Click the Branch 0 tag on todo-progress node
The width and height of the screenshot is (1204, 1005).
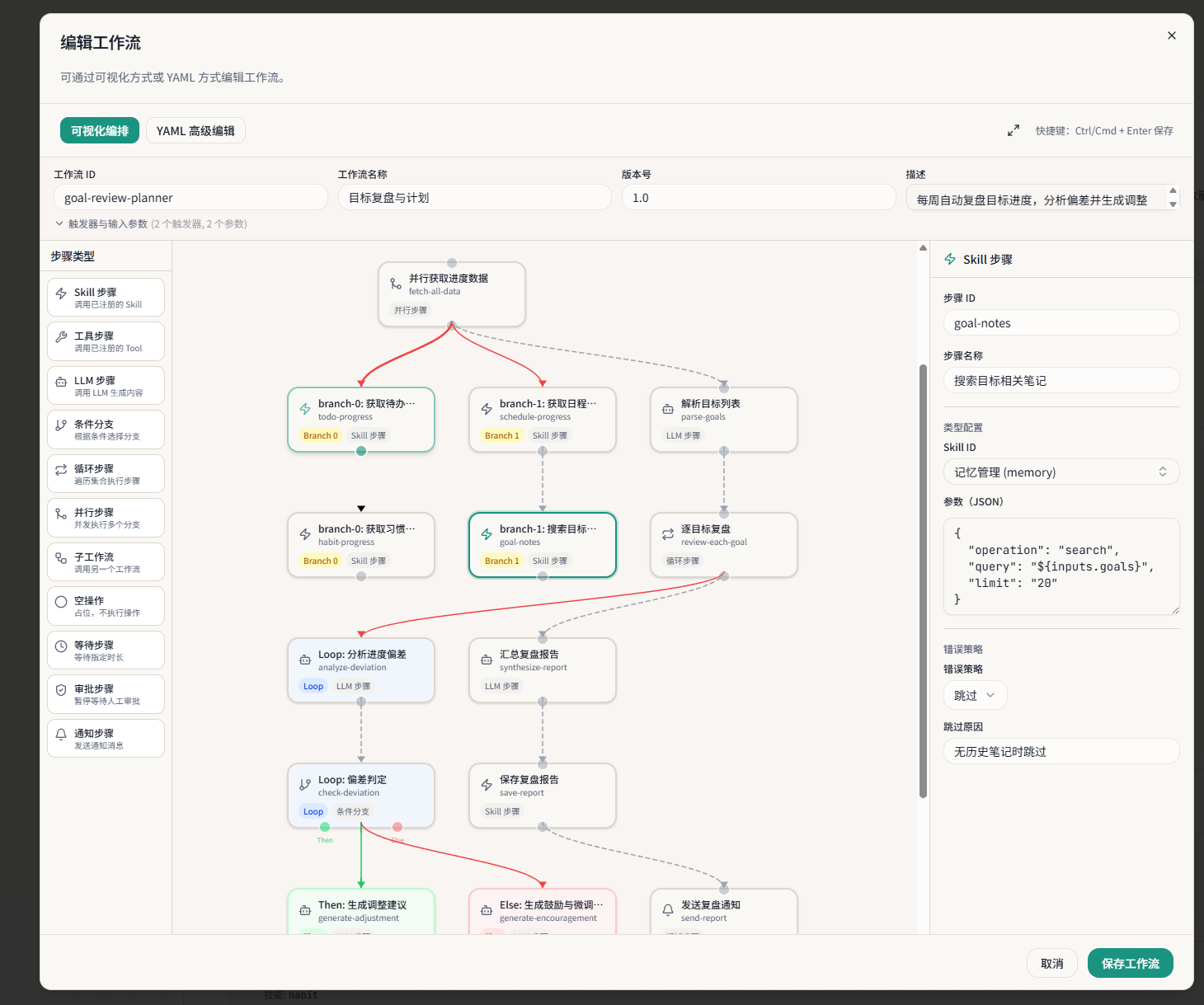pyautogui.click(x=321, y=435)
